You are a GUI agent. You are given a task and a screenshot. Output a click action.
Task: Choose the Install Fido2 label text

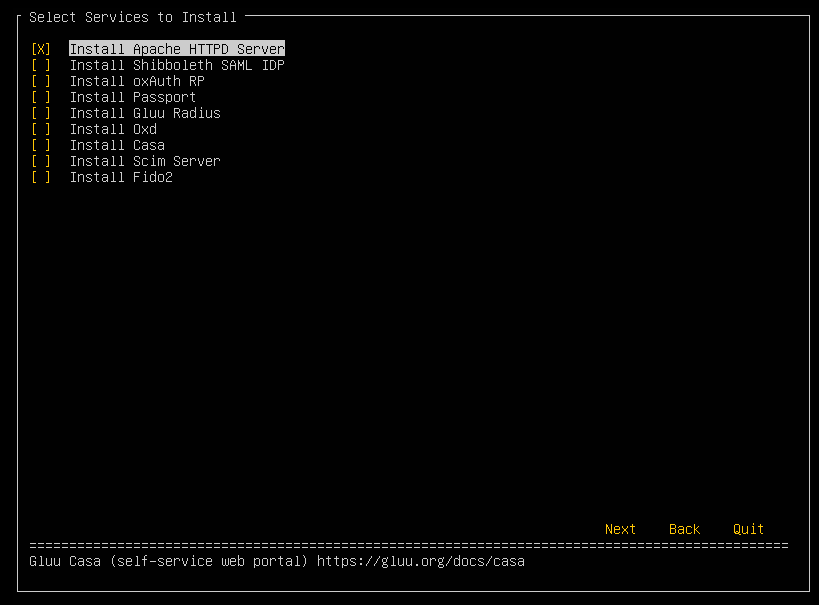pos(121,177)
